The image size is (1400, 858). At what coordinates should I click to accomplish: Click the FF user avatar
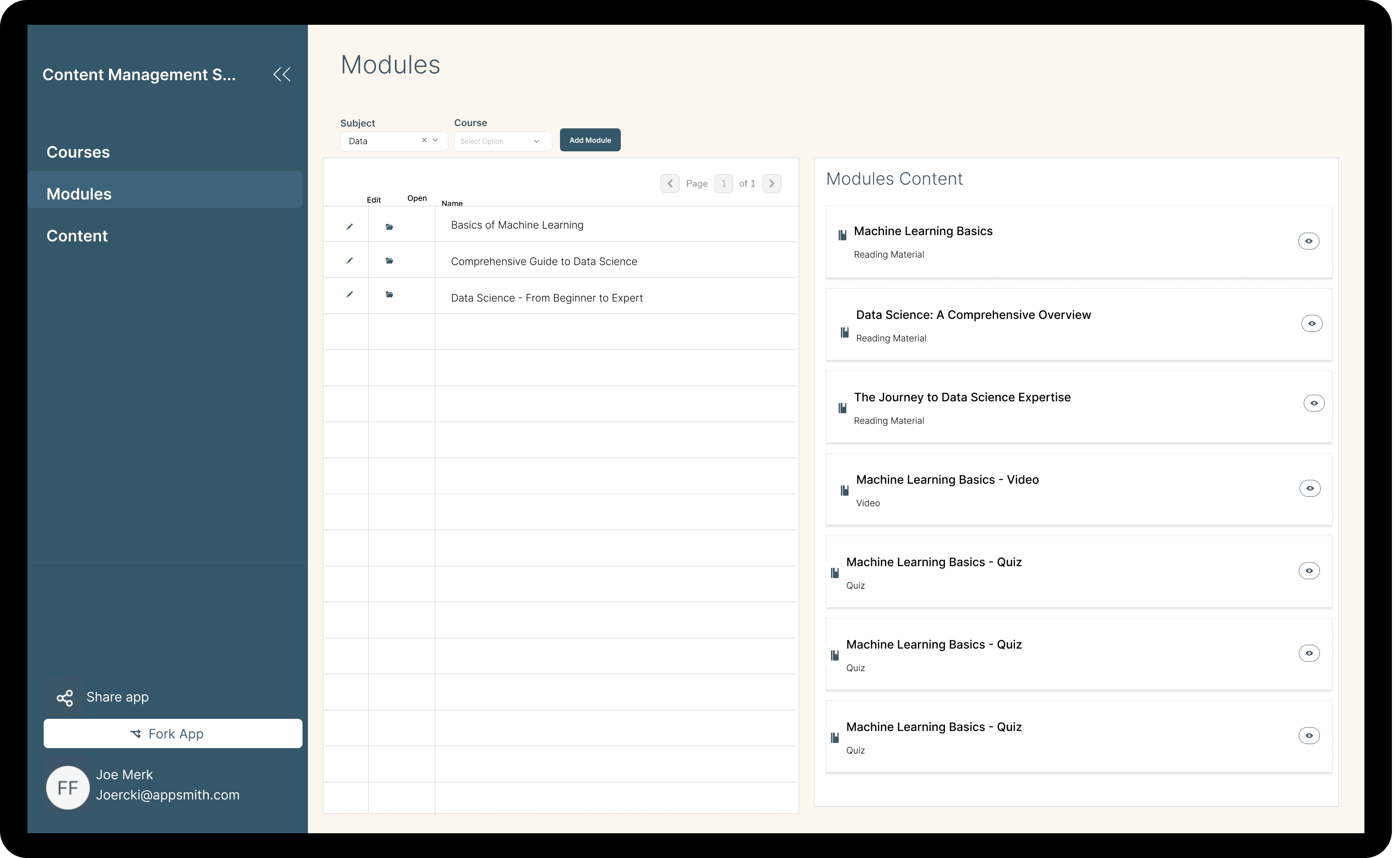point(67,787)
